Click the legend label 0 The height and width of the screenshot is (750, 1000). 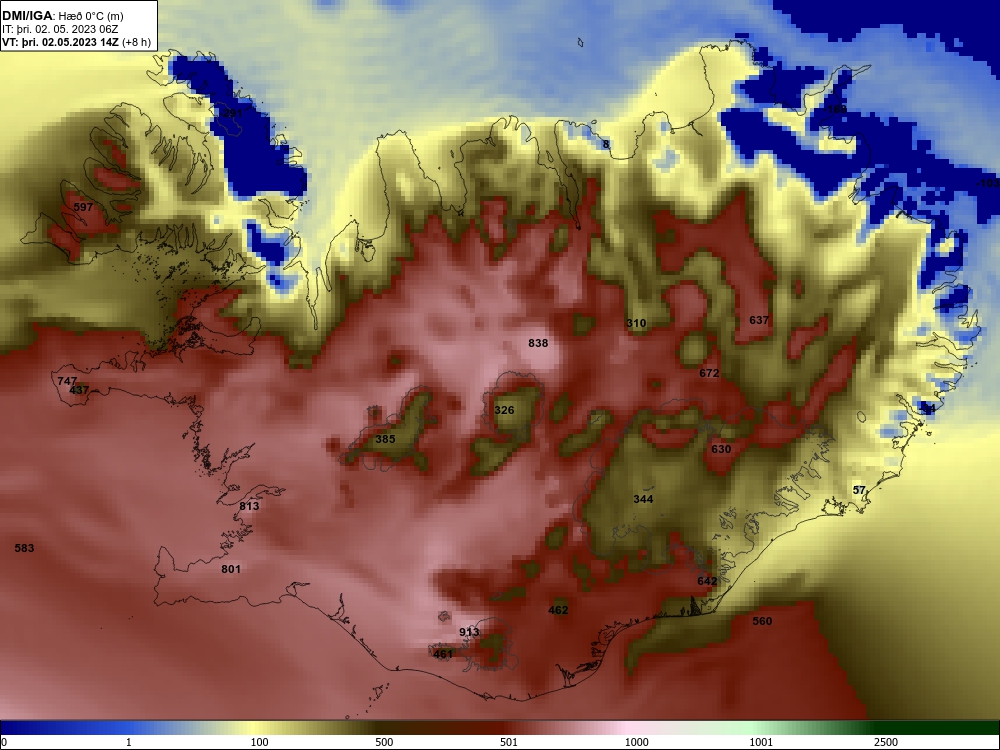point(4,742)
